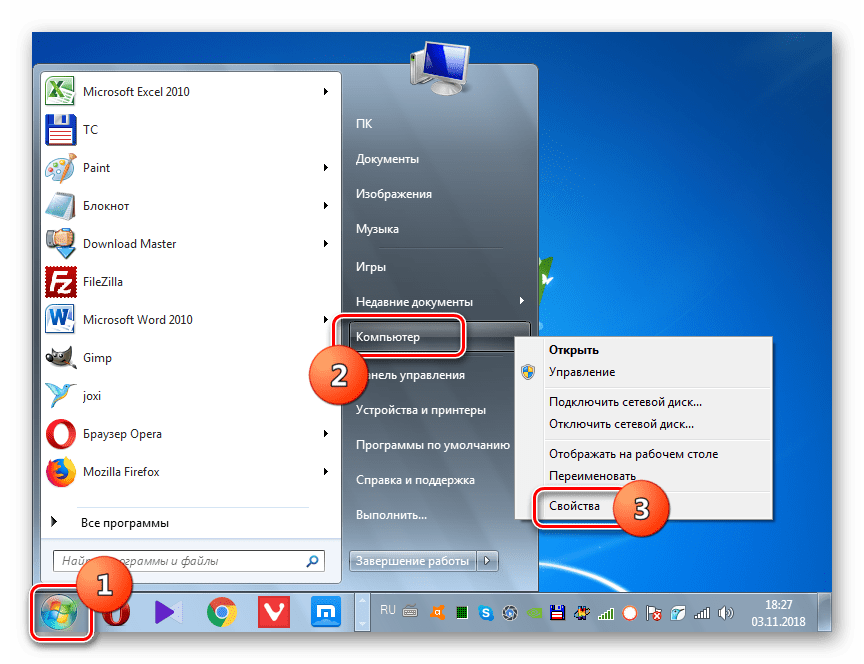
Task: Open Музыка library link
Action: tap(377, 229)
